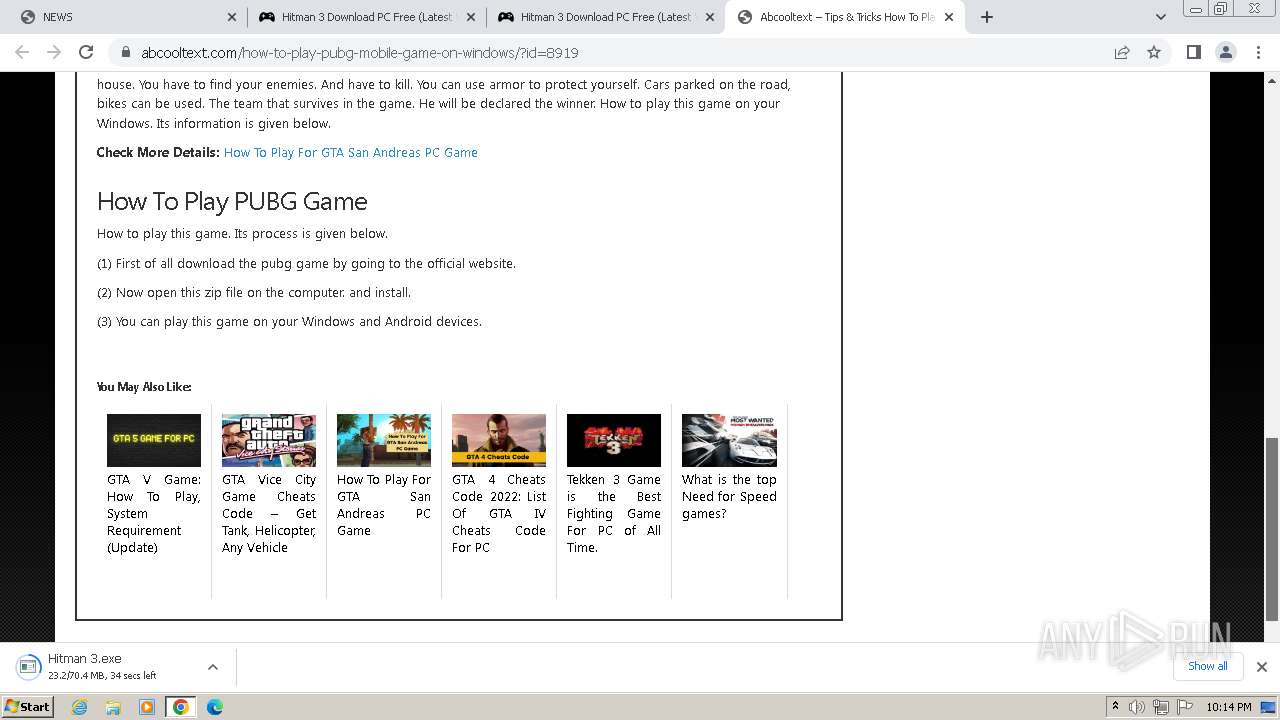Open GTA 4 Cheats Code thumbnail
Viewport: 1280px width, 720px height.
click(x=499, y=440)
